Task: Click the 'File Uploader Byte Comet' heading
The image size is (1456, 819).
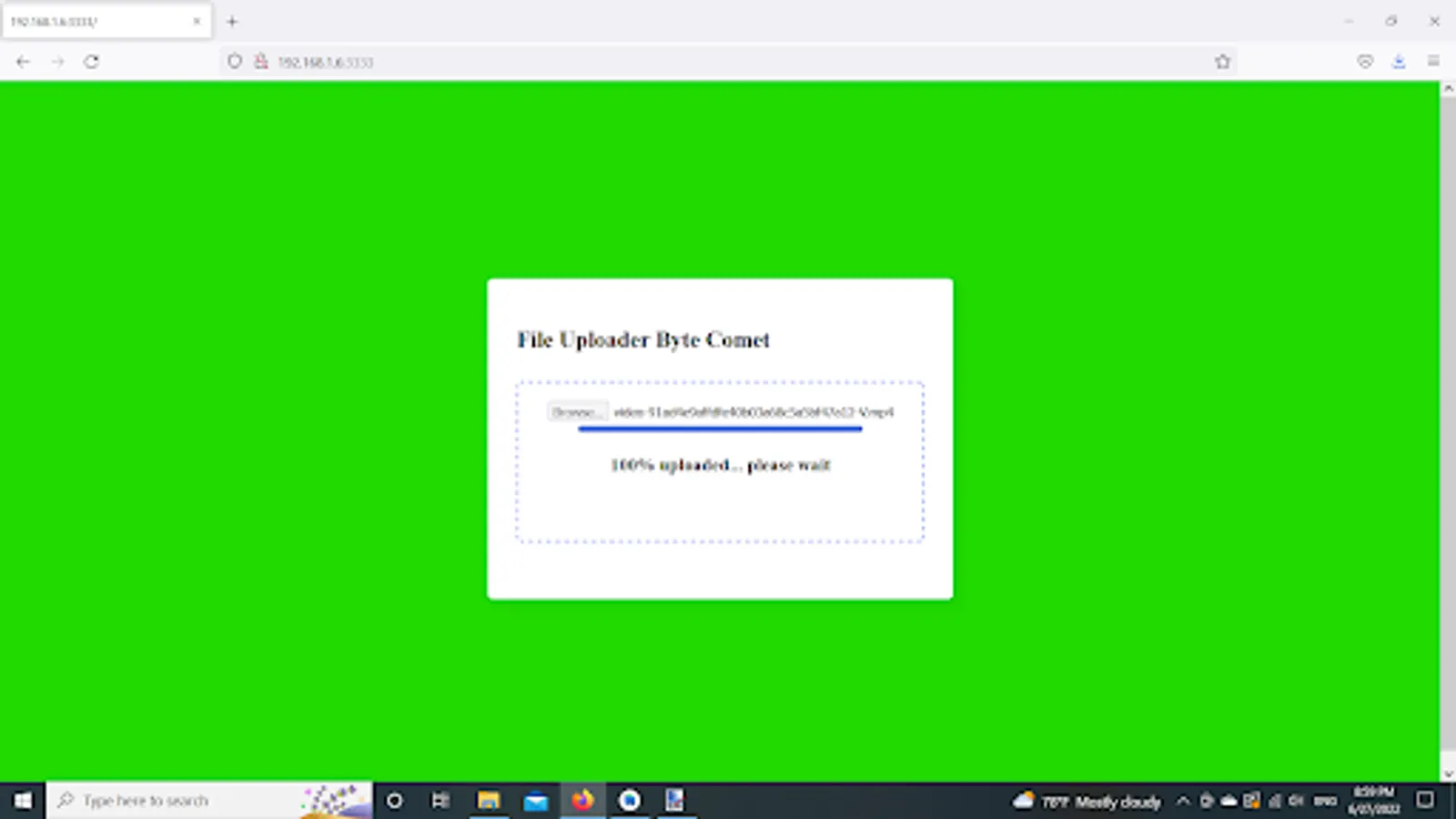Action: [643, 339]
